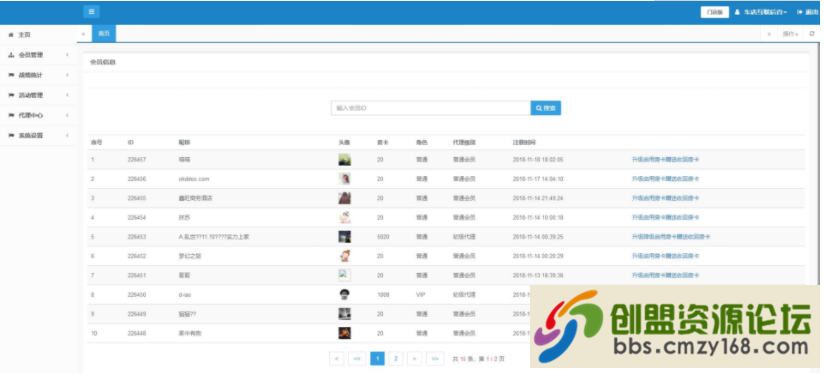Click registration time 2018-11-18 18:02:05
This screenshot has height=373, width=825.
pos(538,159)
